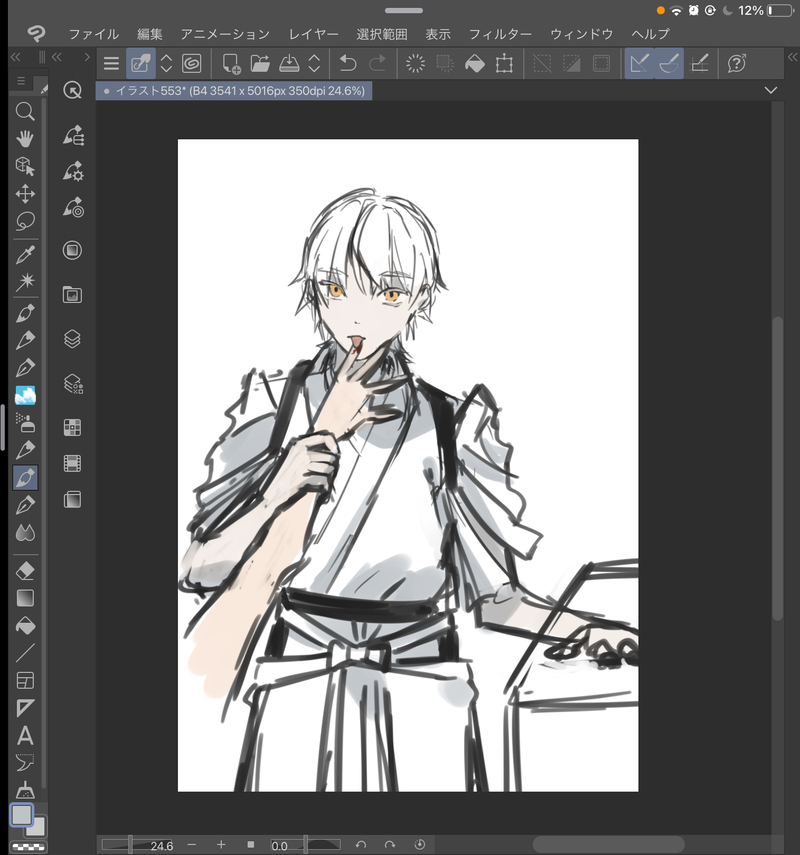Expand up-down arrows beside touch mode
This screenshot has height=855, width=800.
pyautogui.click(x=166, y=64)
